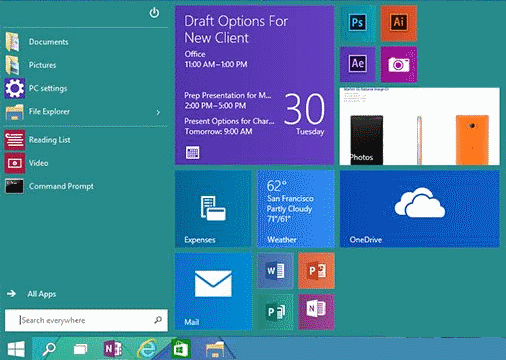Open the Reading List app icon
Viewport: 506px width, 360px height.
coord(15,140)
